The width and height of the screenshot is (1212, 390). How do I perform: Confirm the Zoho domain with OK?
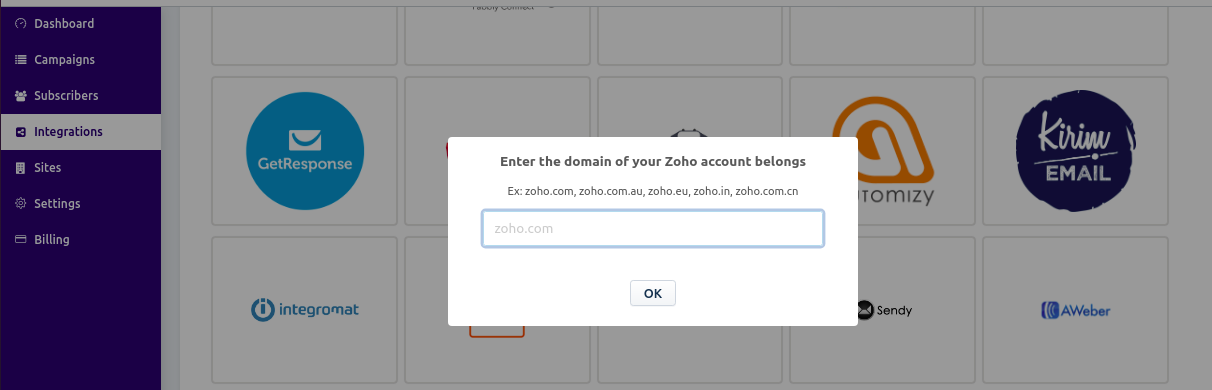coord(653,293)
